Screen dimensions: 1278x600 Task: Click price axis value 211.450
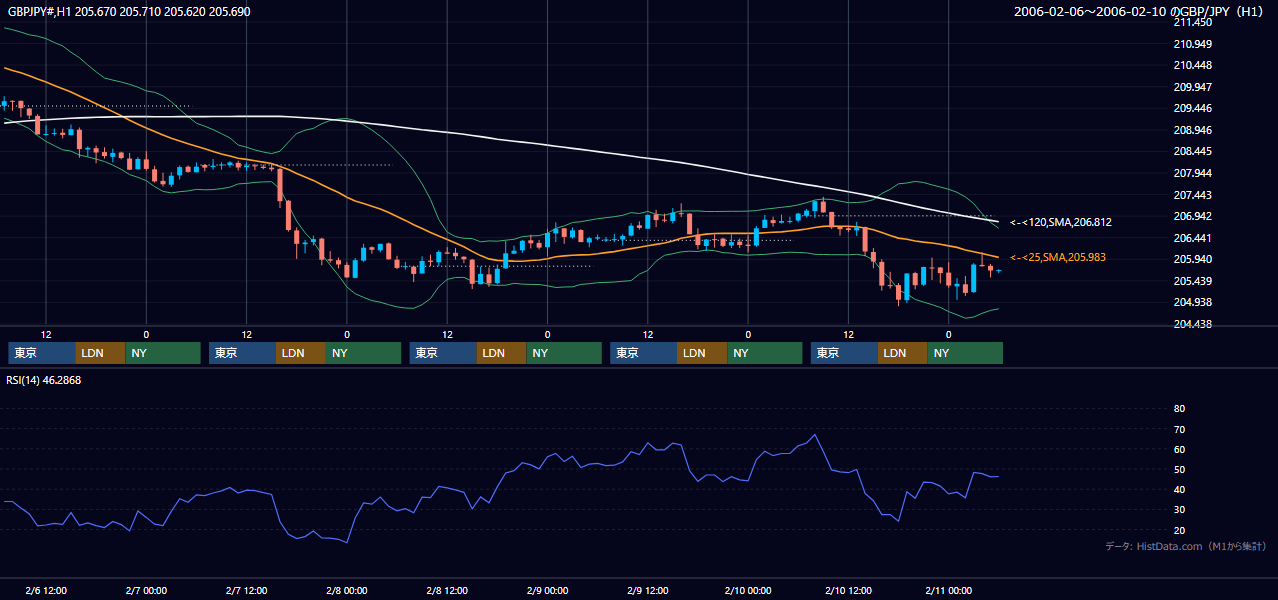pyautogui.click(x=1192, y=22)
